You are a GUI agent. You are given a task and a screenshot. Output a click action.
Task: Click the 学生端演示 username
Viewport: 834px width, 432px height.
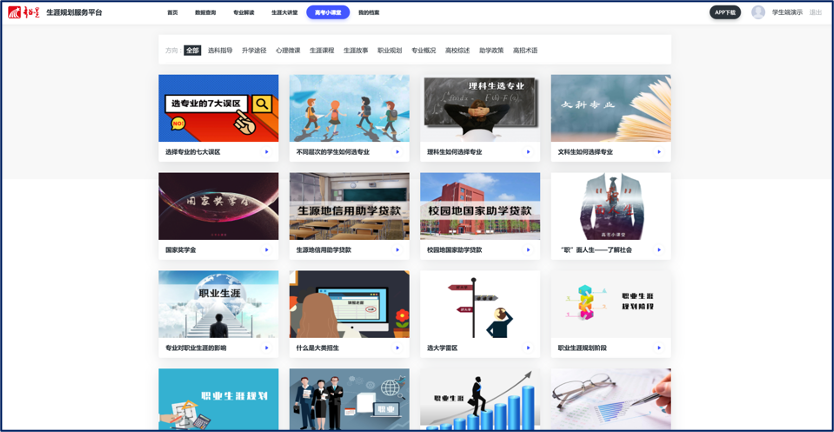pyautogui.click(x=787, y=12)
